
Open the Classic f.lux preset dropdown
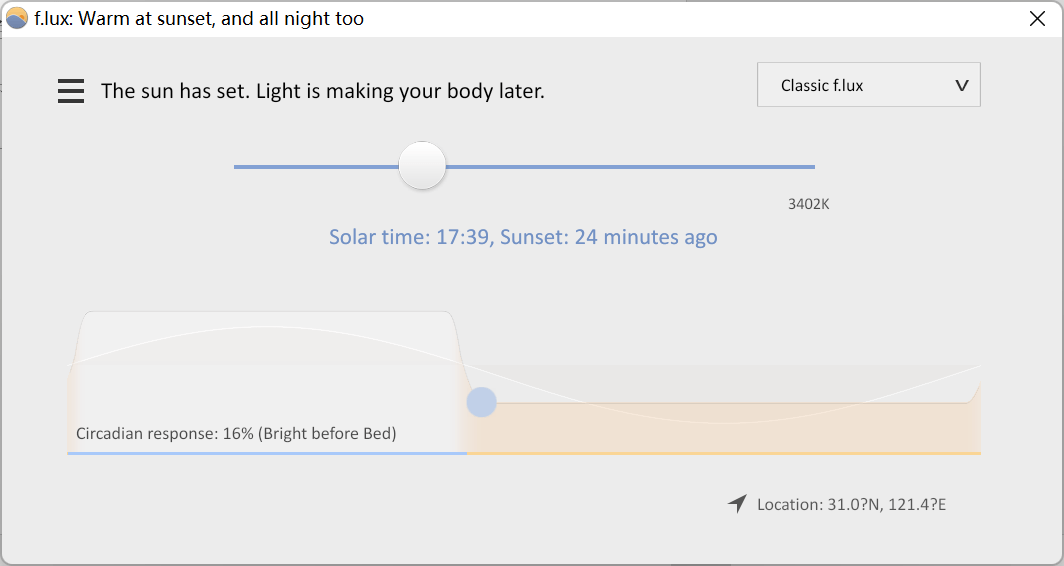tap(869, 85)
